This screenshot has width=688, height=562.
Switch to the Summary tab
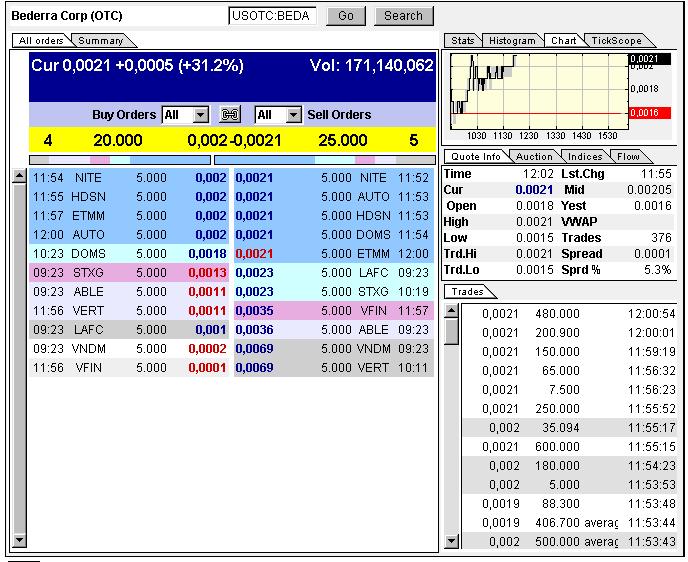[x=100, y=41]
